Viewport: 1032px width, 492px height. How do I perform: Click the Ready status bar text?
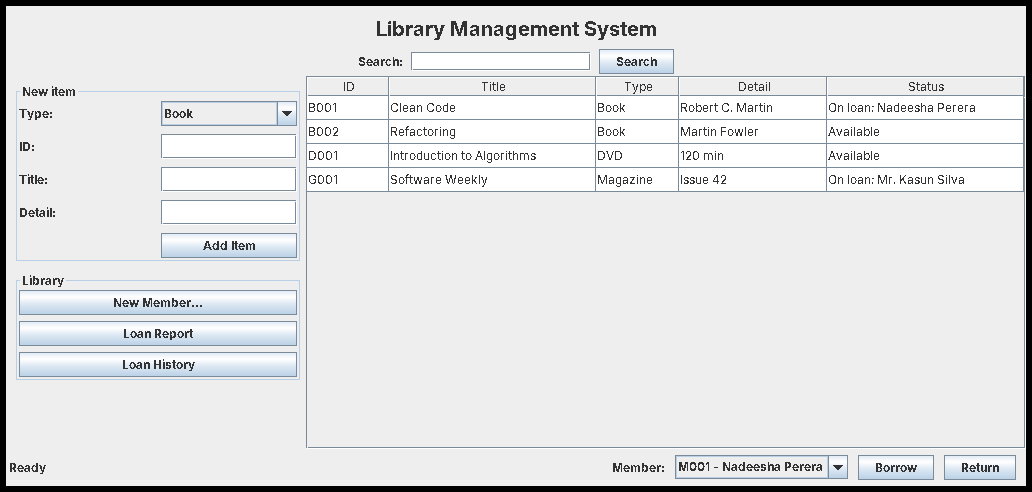coord(28,468)
